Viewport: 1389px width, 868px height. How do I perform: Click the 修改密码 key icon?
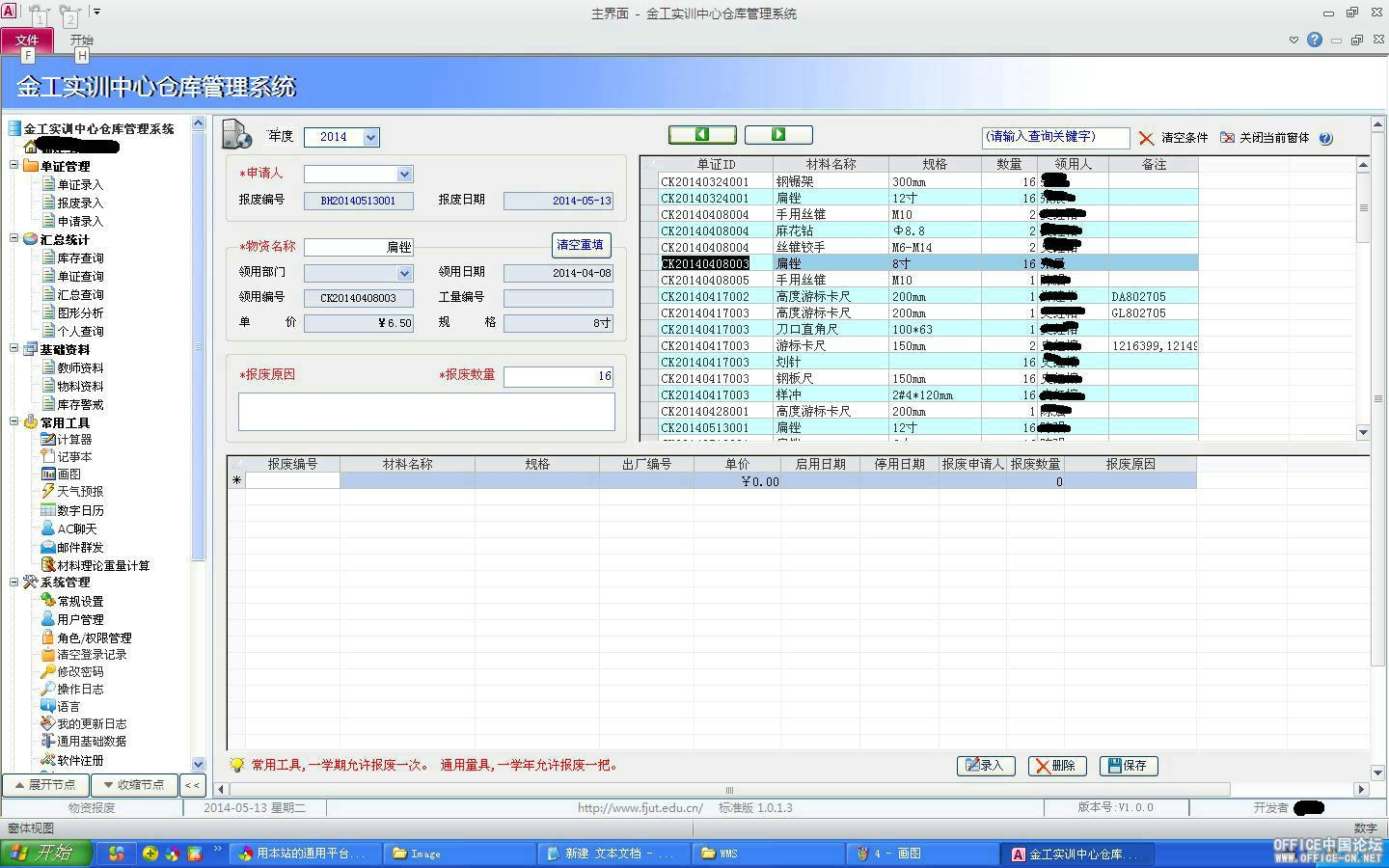tap(48, 671)
